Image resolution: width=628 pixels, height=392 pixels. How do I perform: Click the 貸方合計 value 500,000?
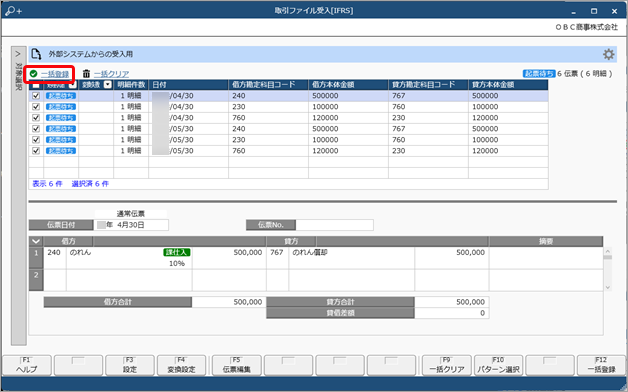(470, 302)
